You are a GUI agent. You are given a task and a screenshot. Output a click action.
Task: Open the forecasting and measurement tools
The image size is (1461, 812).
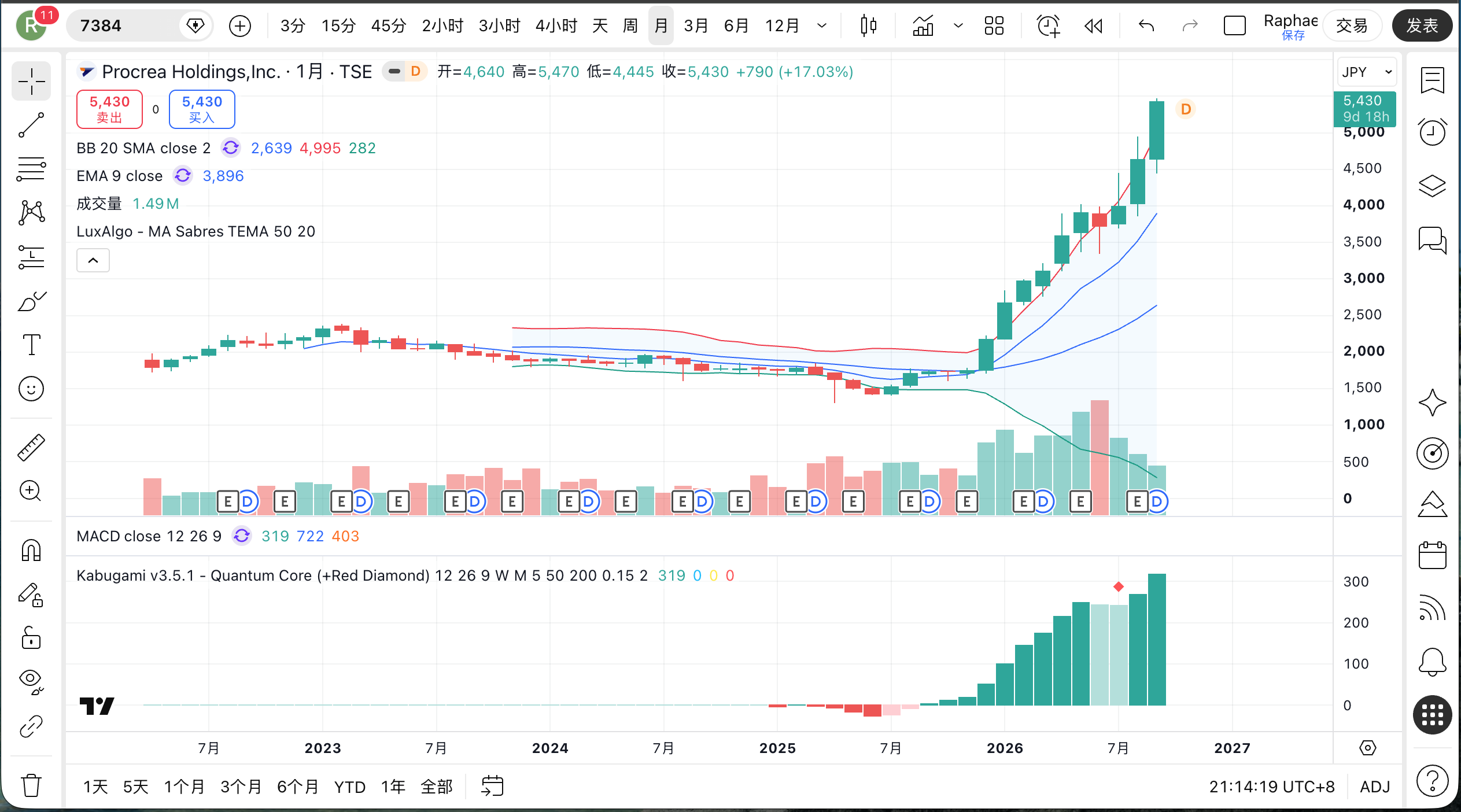point(31,257)
